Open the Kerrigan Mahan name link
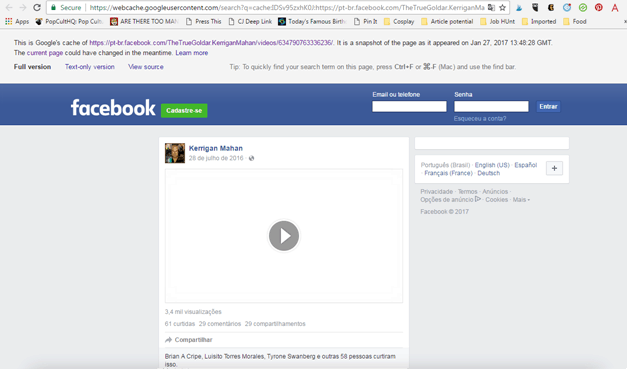627x369 pixels. coord(216,148)
